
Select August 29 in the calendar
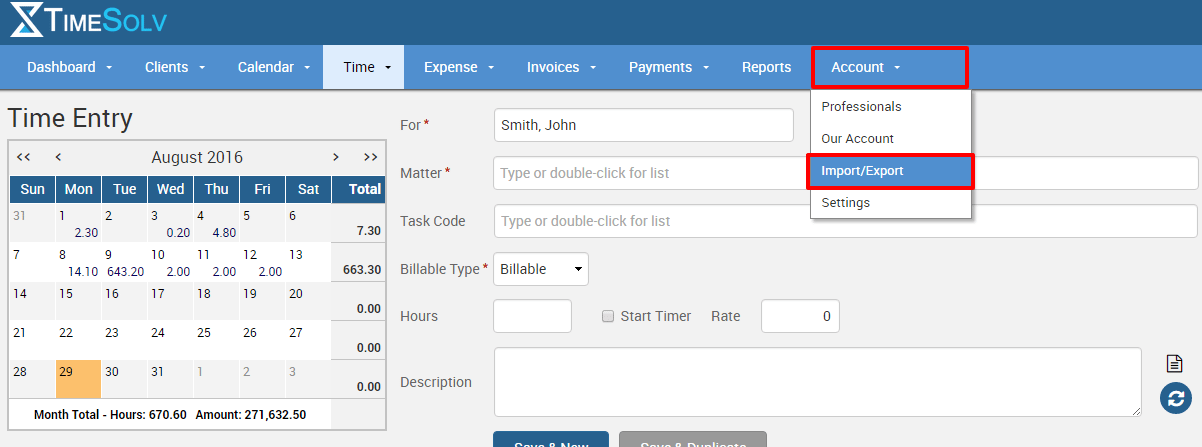[x=78, y=380]
